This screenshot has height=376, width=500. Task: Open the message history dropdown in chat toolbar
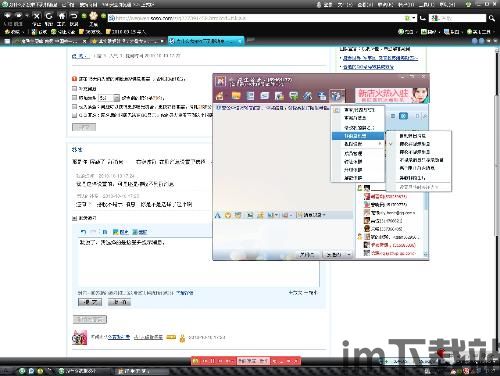310,215
